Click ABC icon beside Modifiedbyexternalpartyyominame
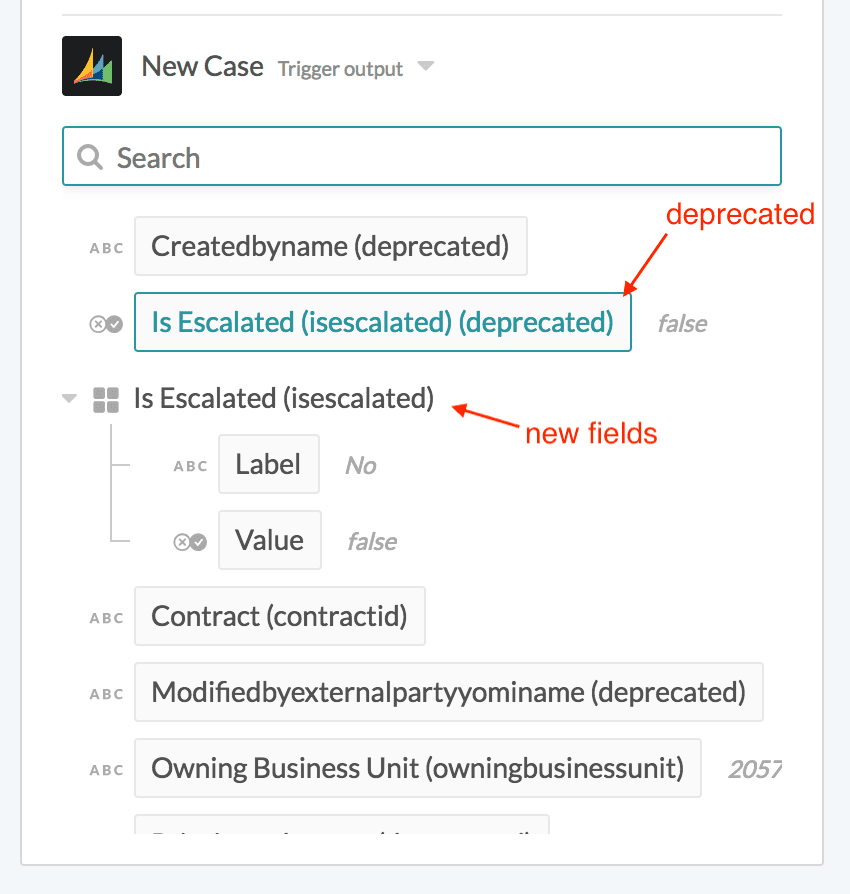This screenshot has width=850, height=894. [106, 694]
